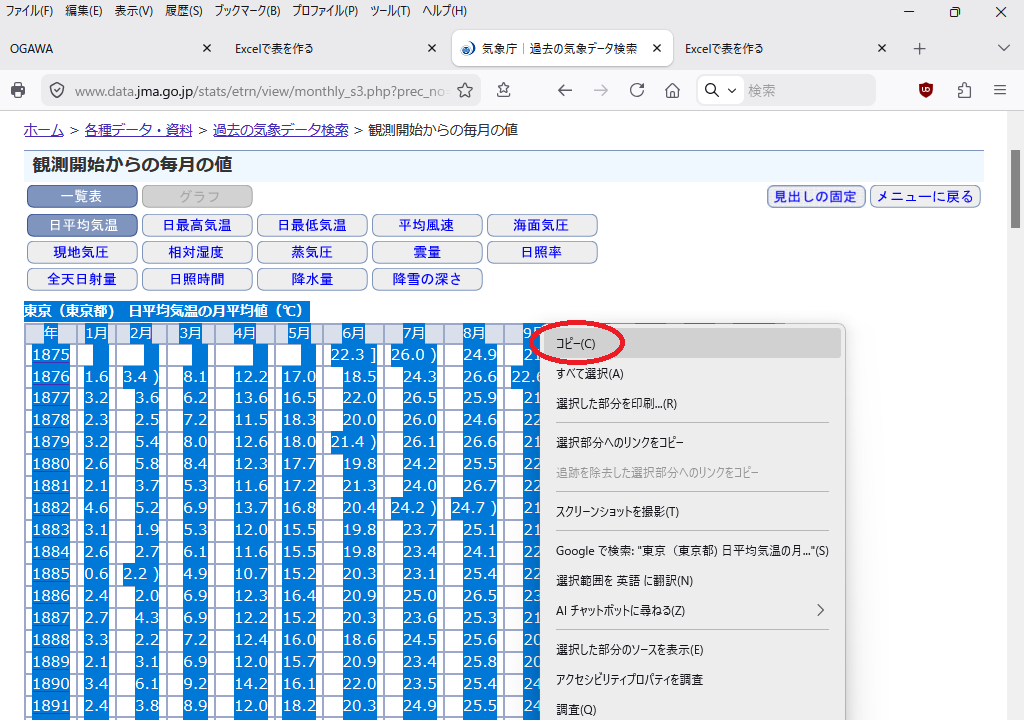Open the bookmarks toolbar star icon
Screen dimensions: 1024x720
point(504,90)
